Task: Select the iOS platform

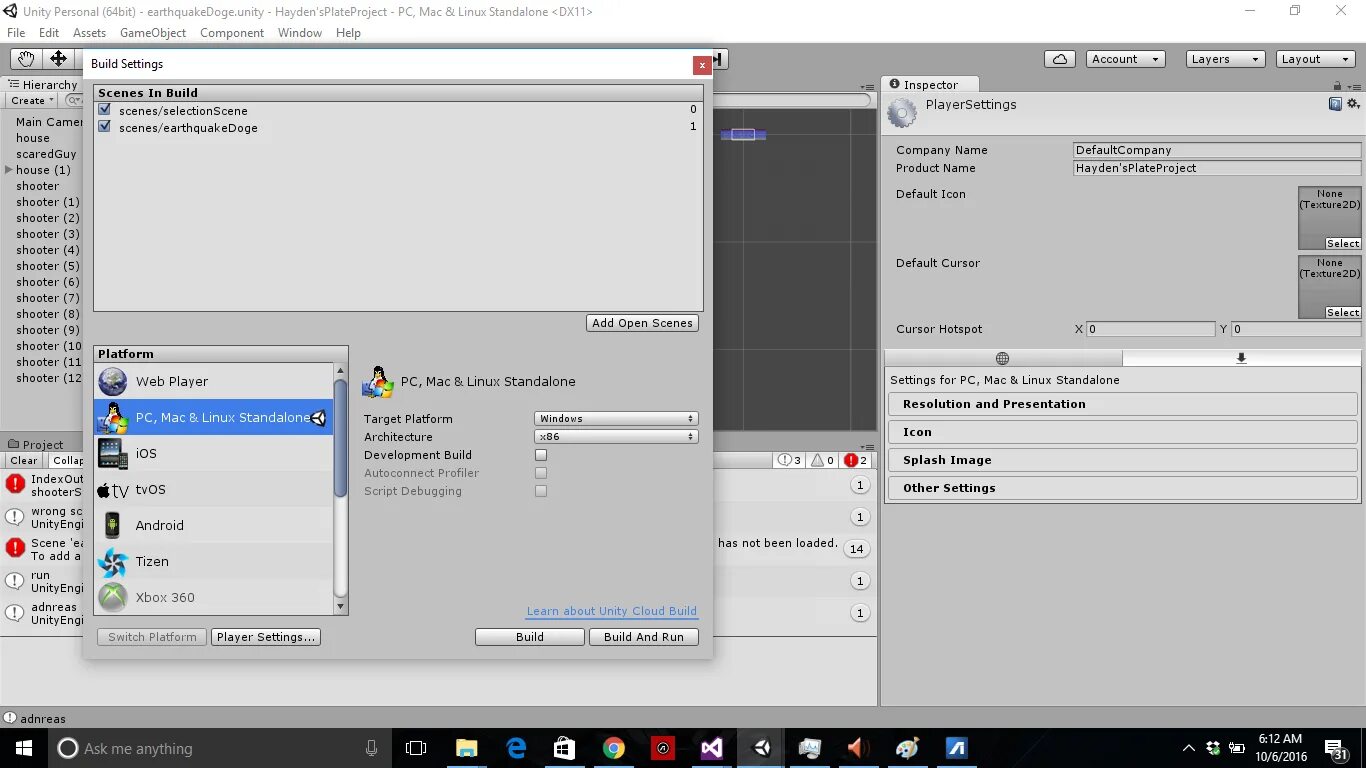Action: click(213, 453)
